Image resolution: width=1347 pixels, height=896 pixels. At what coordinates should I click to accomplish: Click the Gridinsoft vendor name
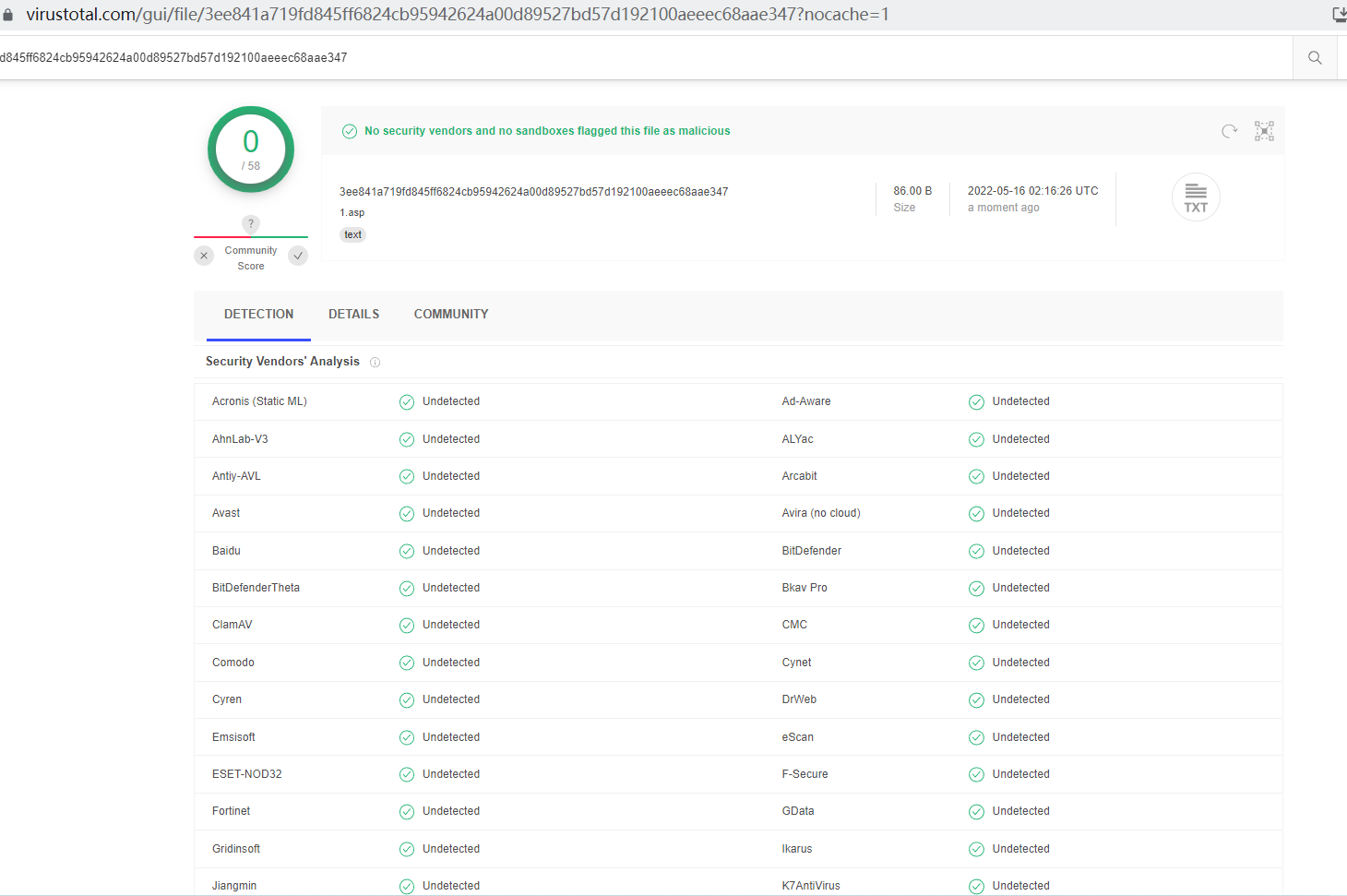pos(236,849)
